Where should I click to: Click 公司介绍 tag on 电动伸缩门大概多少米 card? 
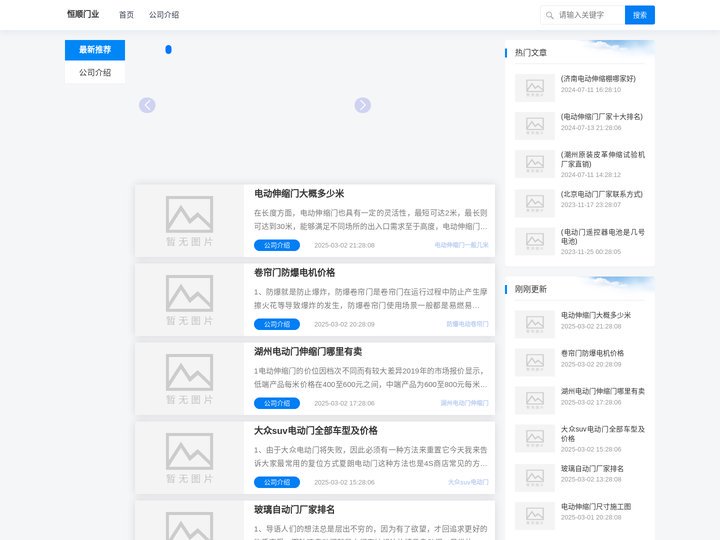click(x=277, y=245)
